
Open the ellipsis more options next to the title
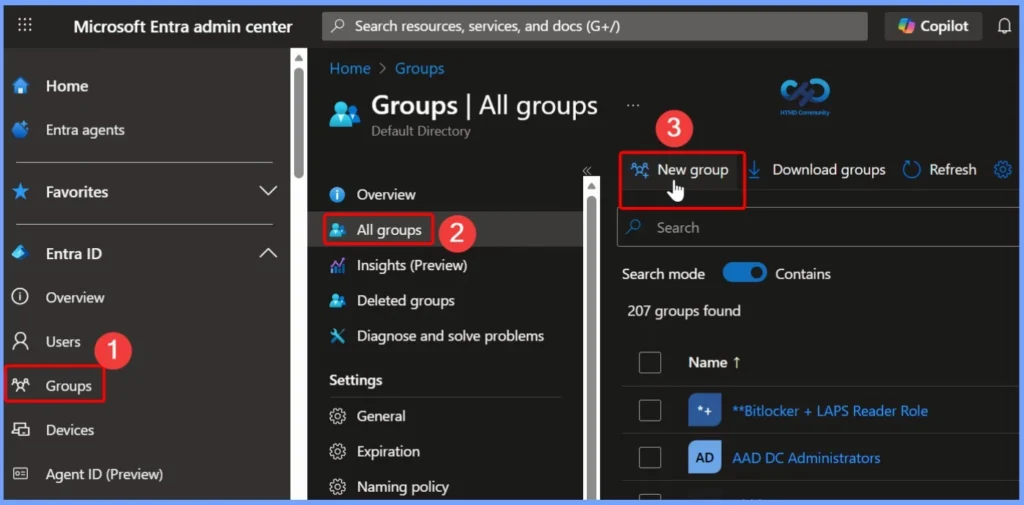[633, 105]
